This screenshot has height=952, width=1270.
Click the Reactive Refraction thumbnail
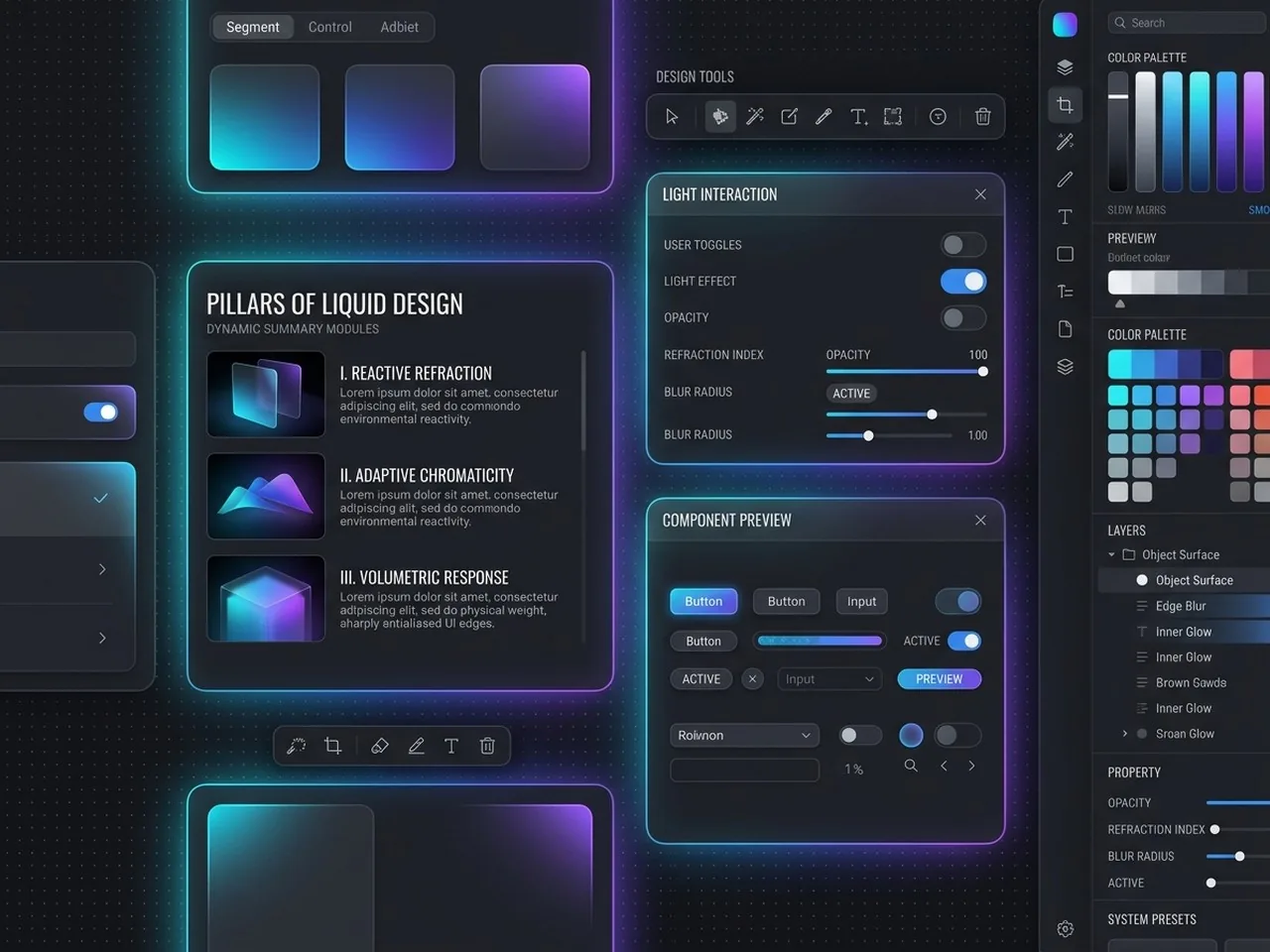266,394
